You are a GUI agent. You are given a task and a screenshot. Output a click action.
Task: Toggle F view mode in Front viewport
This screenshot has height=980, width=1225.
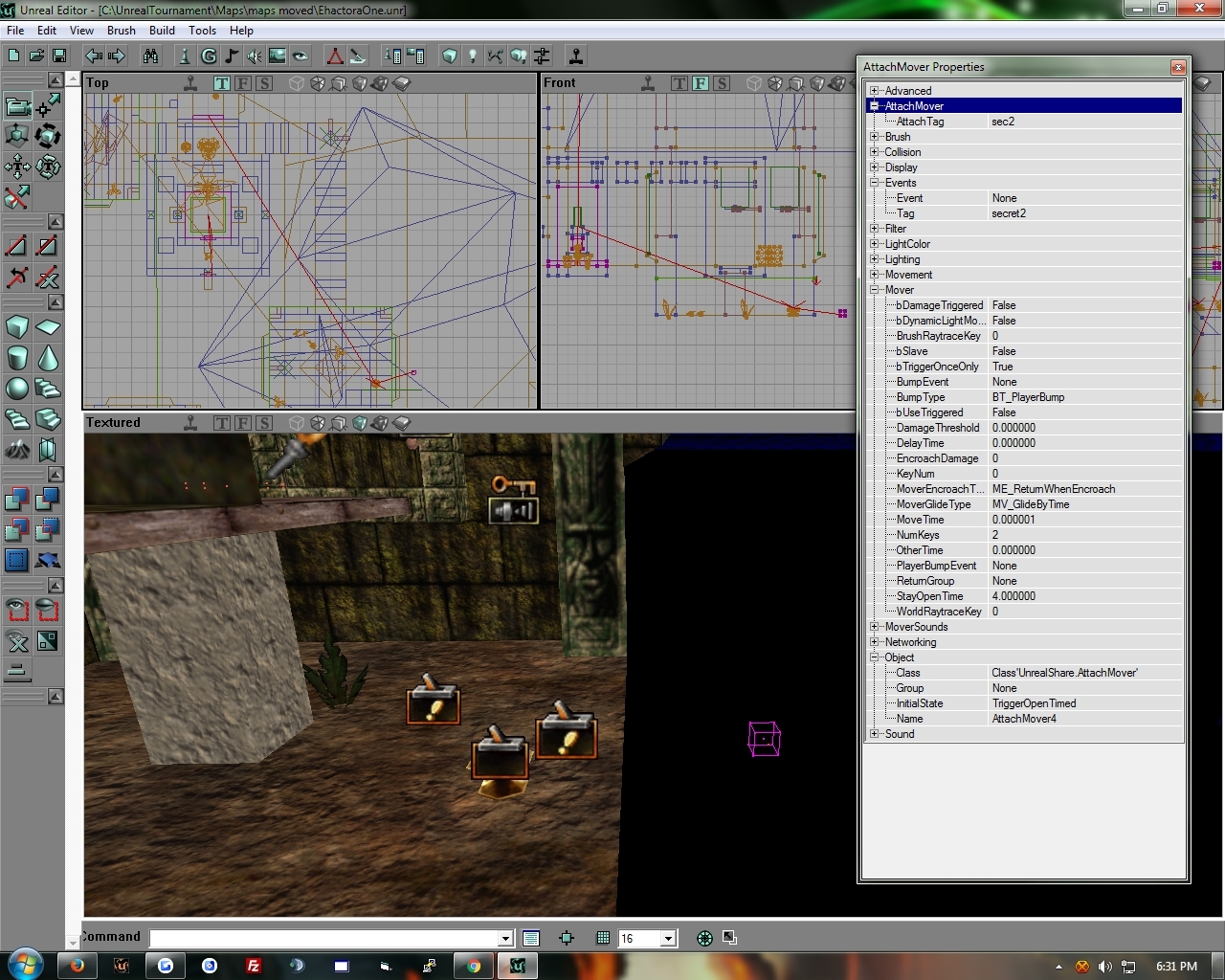[701, 83]
